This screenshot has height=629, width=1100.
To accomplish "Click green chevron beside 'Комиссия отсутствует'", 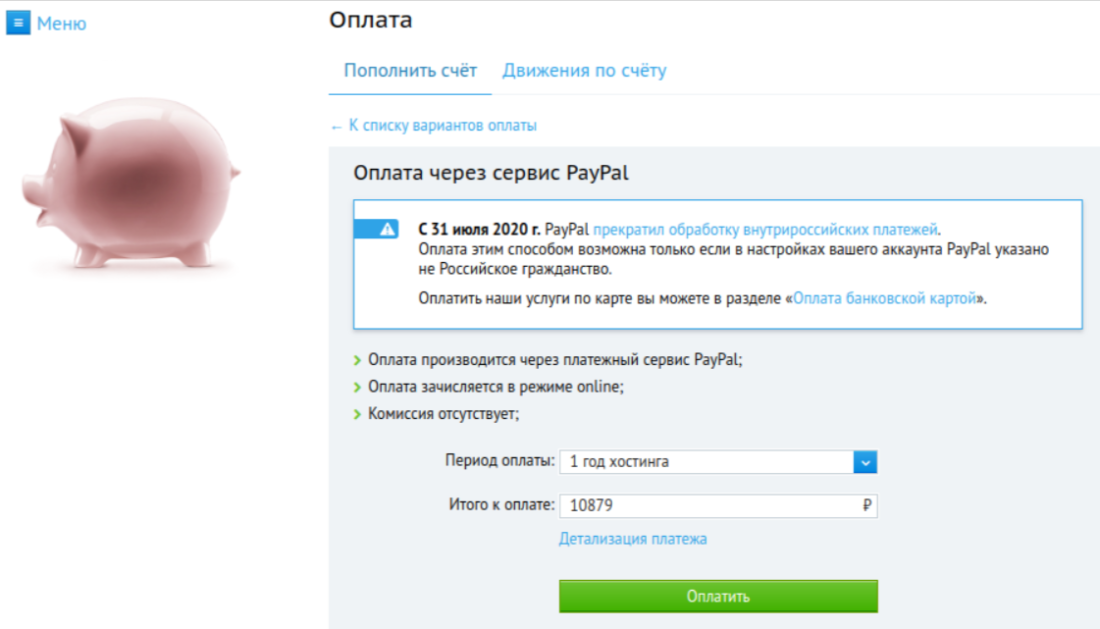I will (x=358, y=414).
